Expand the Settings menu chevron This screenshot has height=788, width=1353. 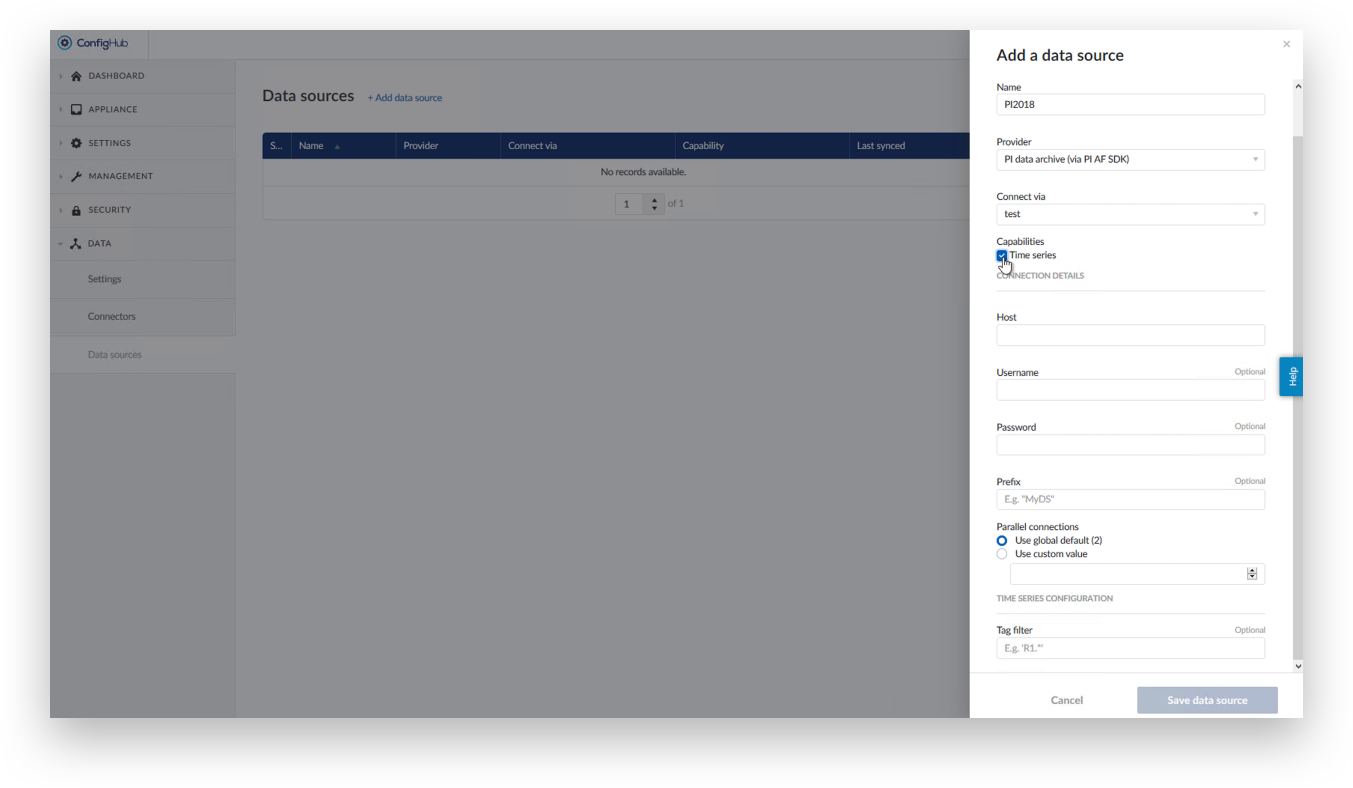pyautogui.click(x=60, y=143)
